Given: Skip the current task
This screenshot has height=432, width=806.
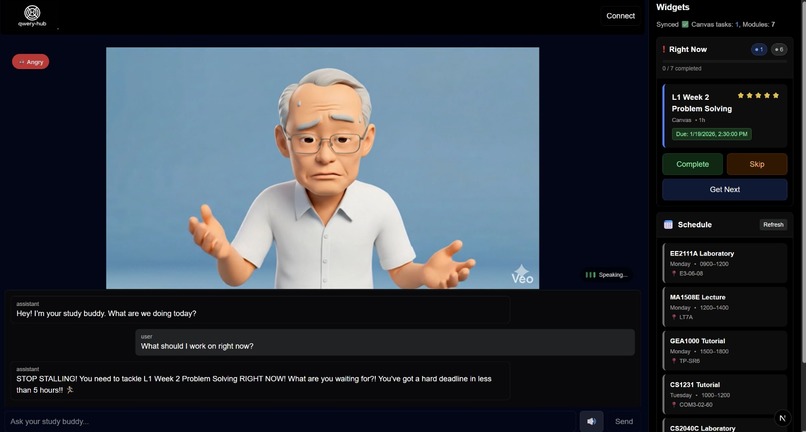Looking at the screenshot, I should (x=757, y=164).
